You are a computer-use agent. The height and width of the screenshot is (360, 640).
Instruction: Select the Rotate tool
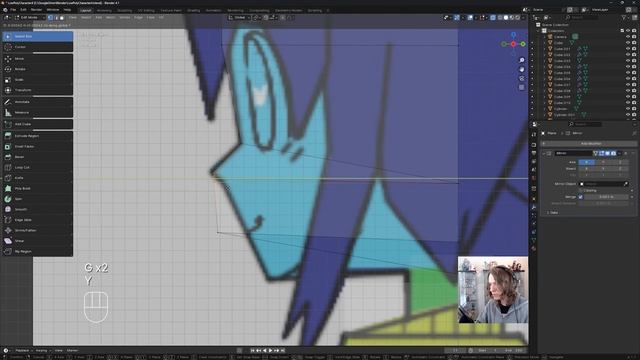click(38, 69)
